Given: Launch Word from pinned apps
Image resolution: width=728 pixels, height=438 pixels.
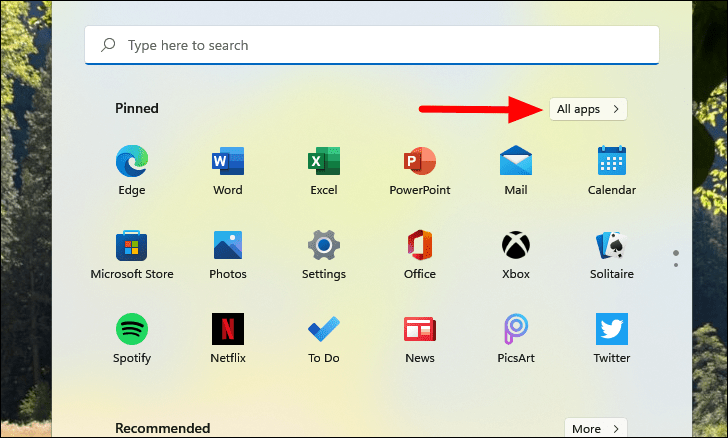Looking at the screenshot, I should click(x=228, y=170).
